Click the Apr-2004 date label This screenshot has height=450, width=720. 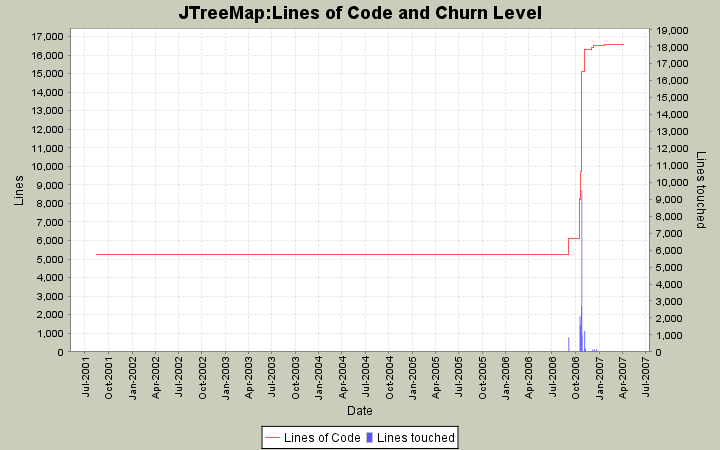[343, 377]
